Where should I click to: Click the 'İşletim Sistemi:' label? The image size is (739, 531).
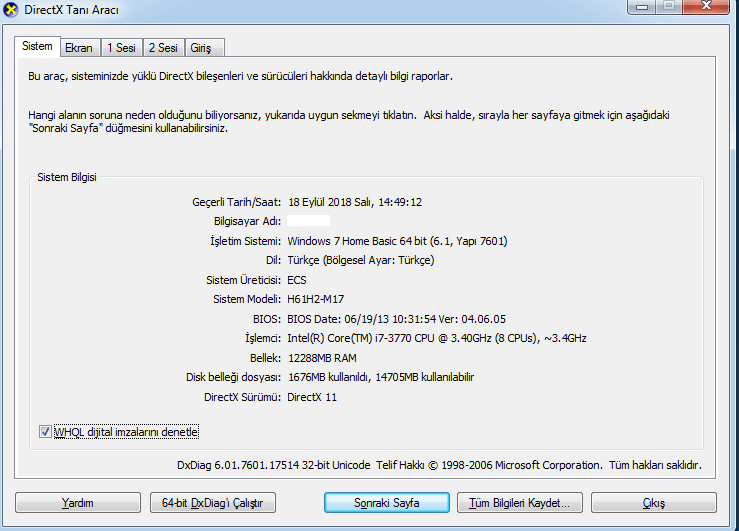(x=246, y=241)
